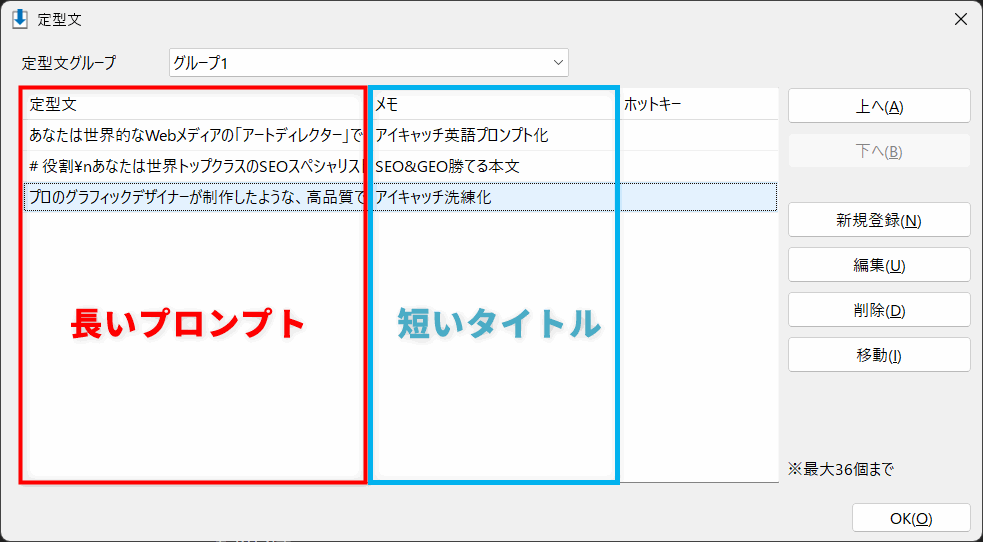Click the 編集(U) edit button
This screenshot has width=983, height=542.
[879, 265]
